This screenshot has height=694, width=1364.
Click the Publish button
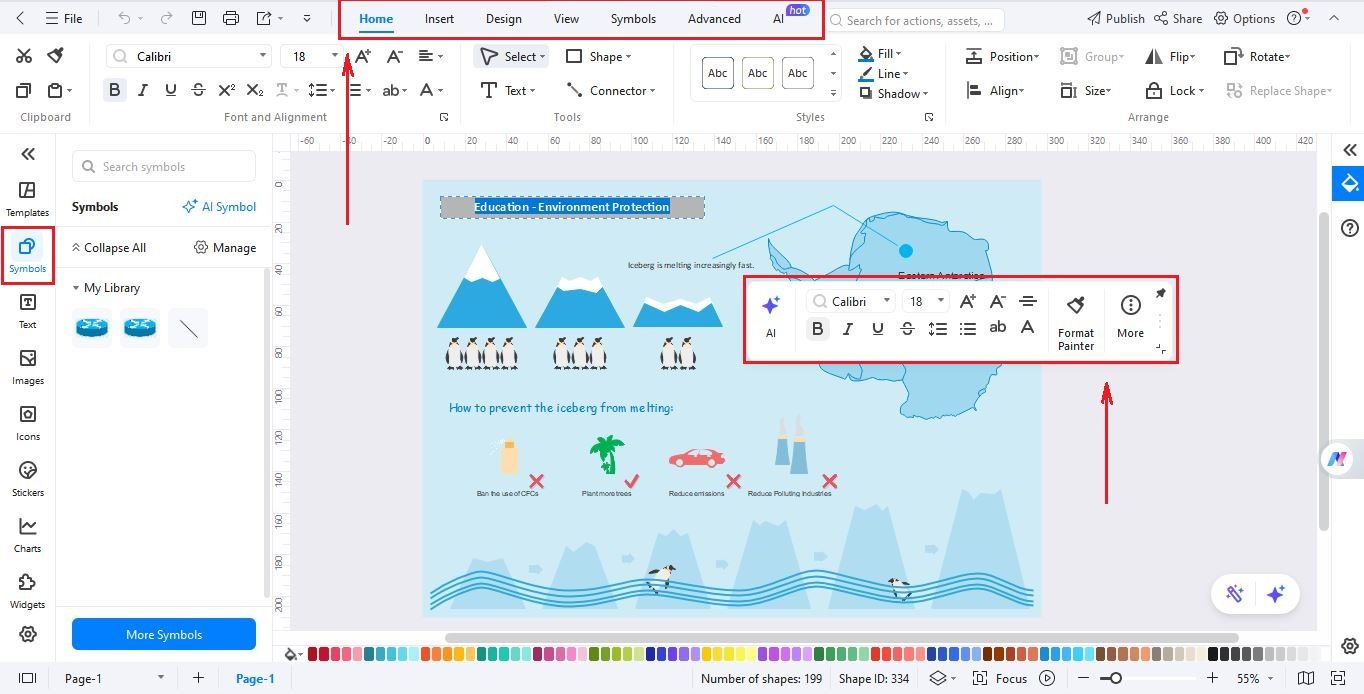(1115, 18)
